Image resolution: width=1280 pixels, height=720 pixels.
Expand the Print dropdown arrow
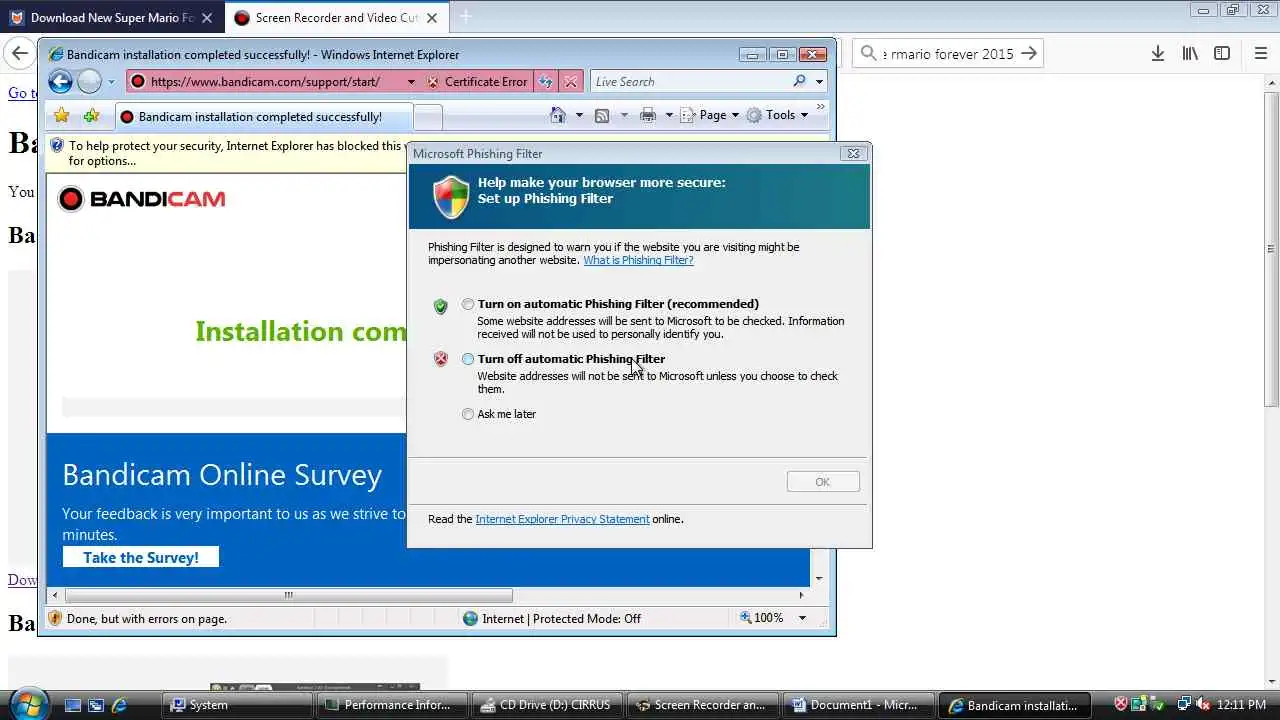pyautogui.click(x=668, y=115)
